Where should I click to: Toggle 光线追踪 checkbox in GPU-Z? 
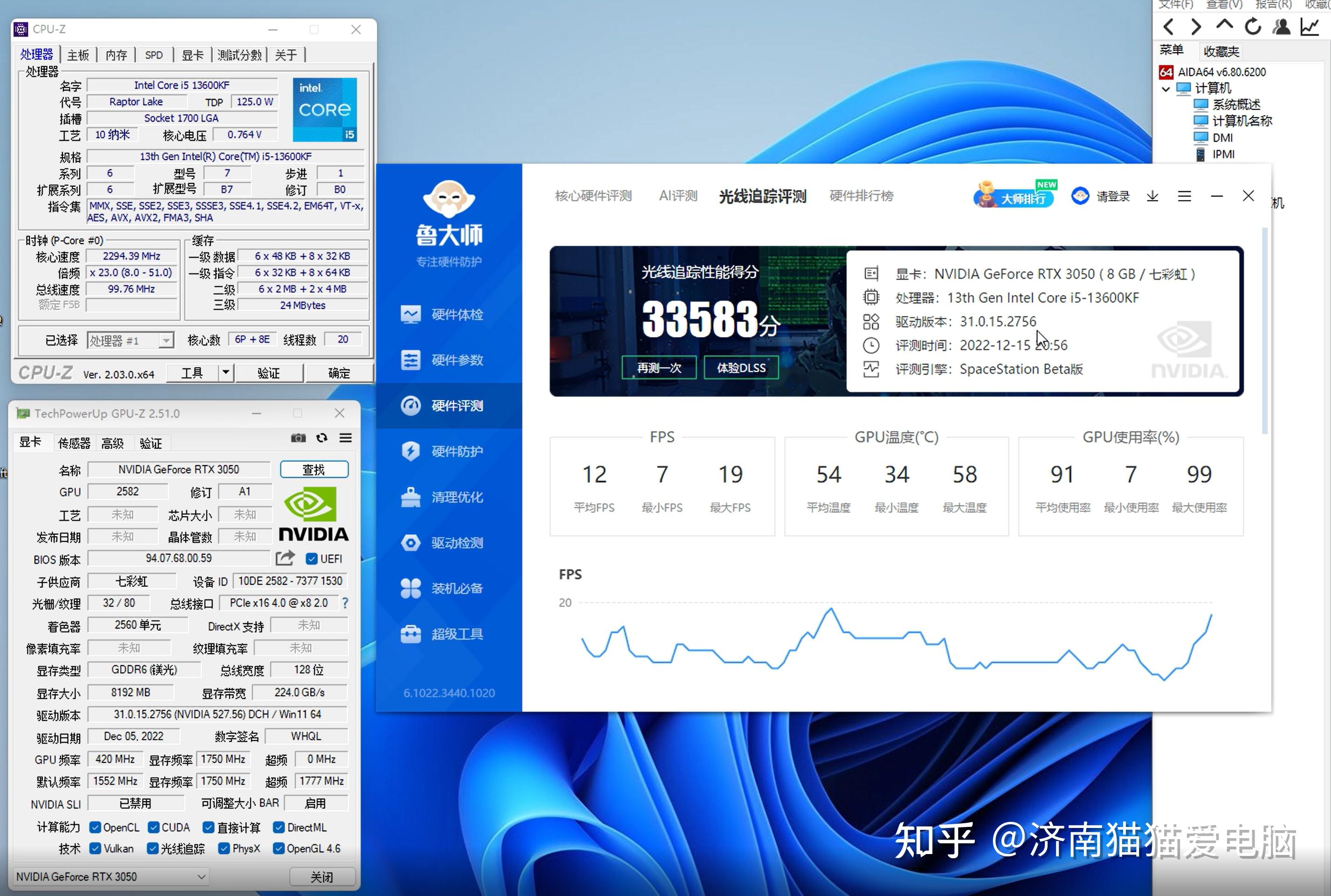coord(152,848)
